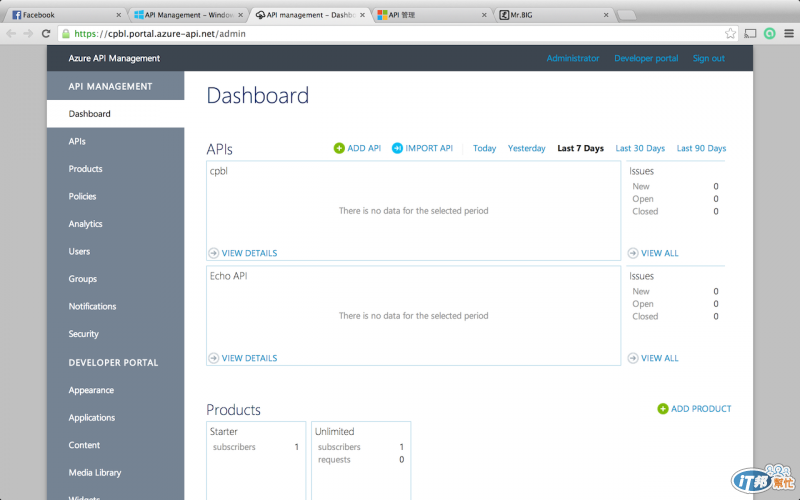
Task: Click arrow icon beside cpbl VIEW ALL
Action: coord(633,253)
